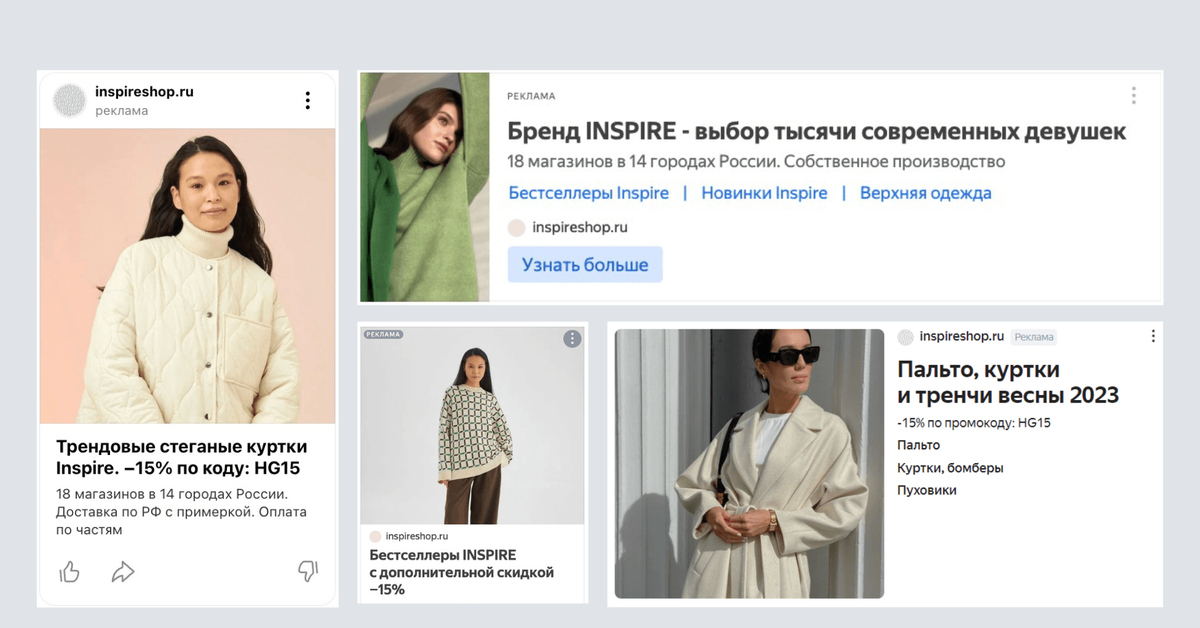Image resolution: width=1200 pixels, height=628 pixels.
Task: Open the Верхняя одежда sitelink
Action: point(926,193)
